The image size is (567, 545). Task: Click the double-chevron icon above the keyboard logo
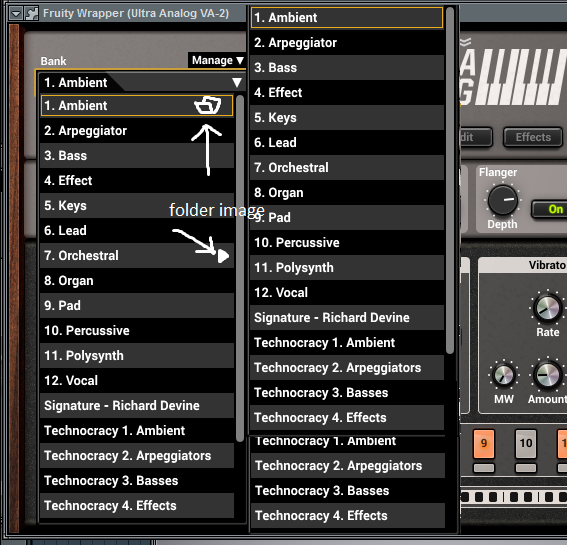coord(465,42)
